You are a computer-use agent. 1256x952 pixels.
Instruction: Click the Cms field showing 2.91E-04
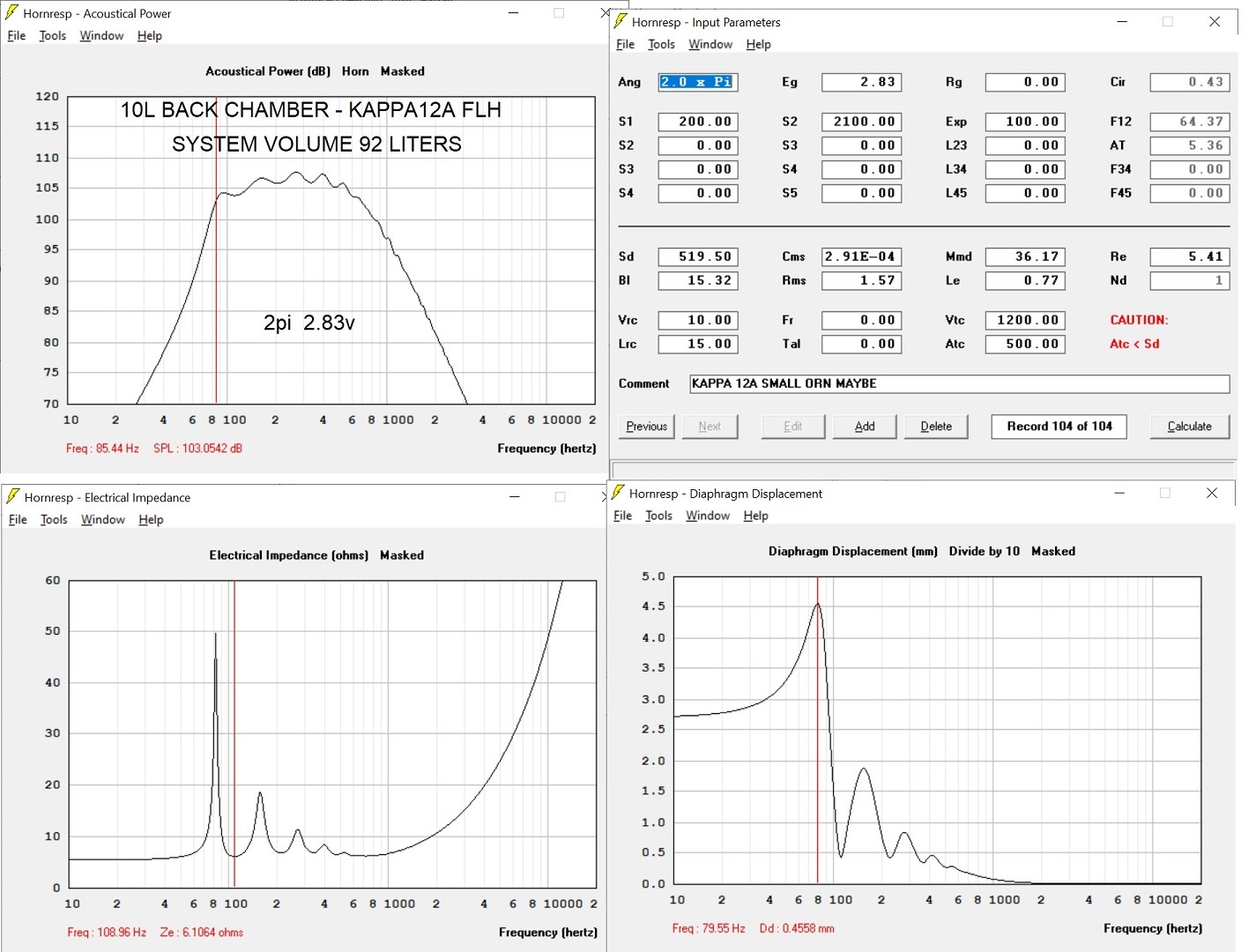(x=861, y=257)
